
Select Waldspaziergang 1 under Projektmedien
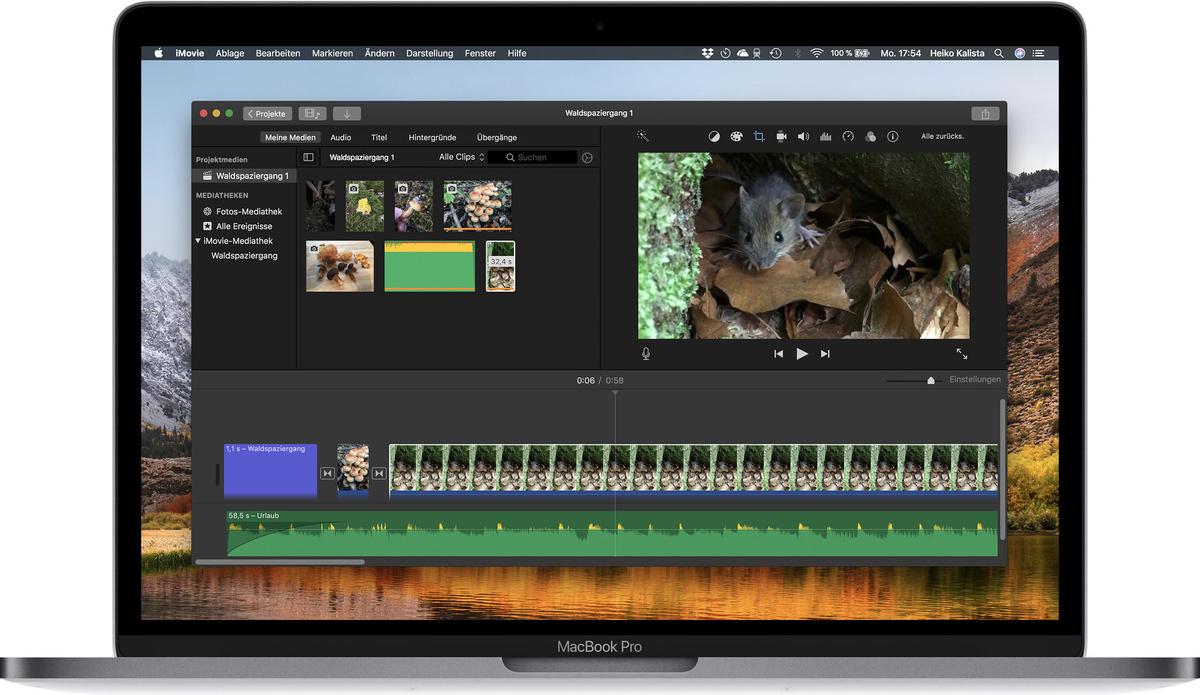pyautogui.click(x=245, y=176)
